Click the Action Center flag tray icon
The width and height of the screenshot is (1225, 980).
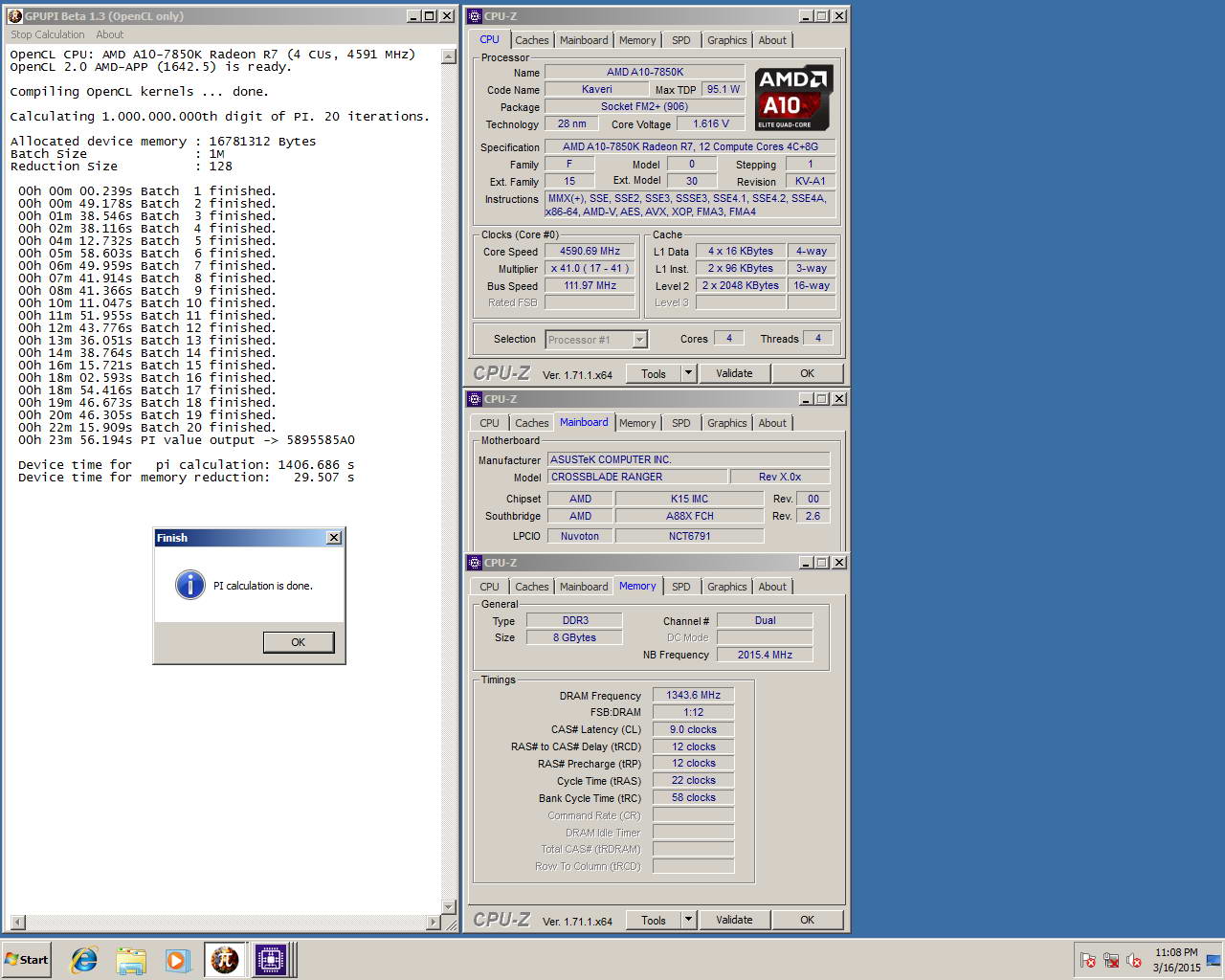(1088, 960)
